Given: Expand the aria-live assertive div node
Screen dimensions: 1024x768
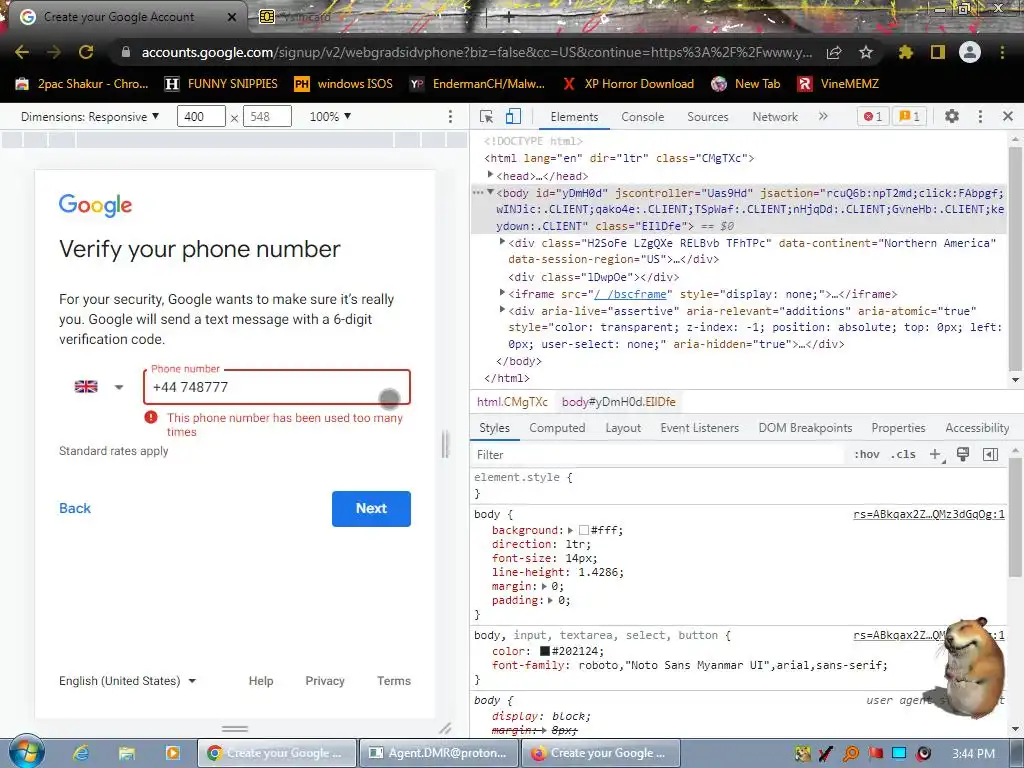Looking at the screenshot, I should pos(502,310).
